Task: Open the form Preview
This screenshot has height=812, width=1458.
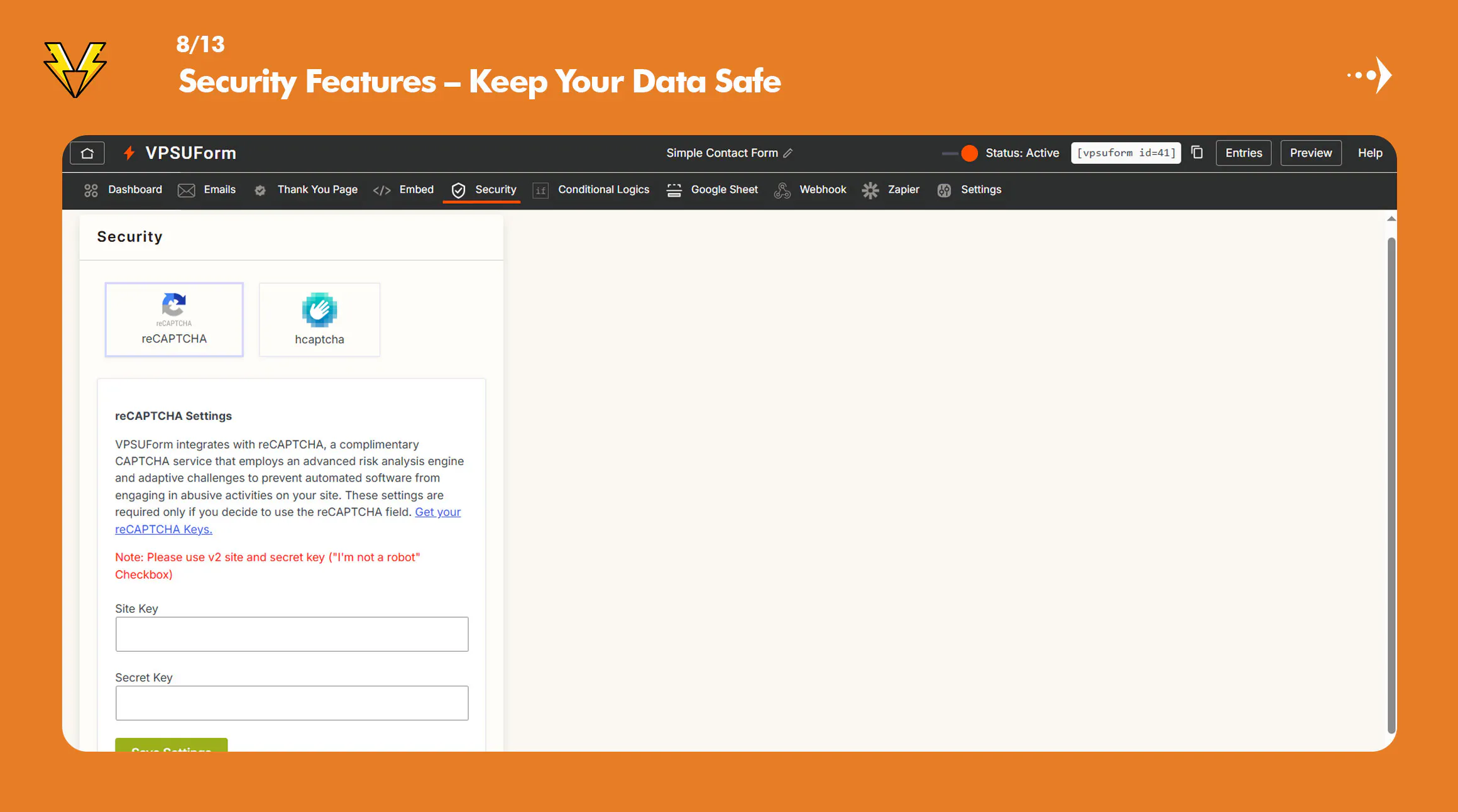Action: point(1311,153)
